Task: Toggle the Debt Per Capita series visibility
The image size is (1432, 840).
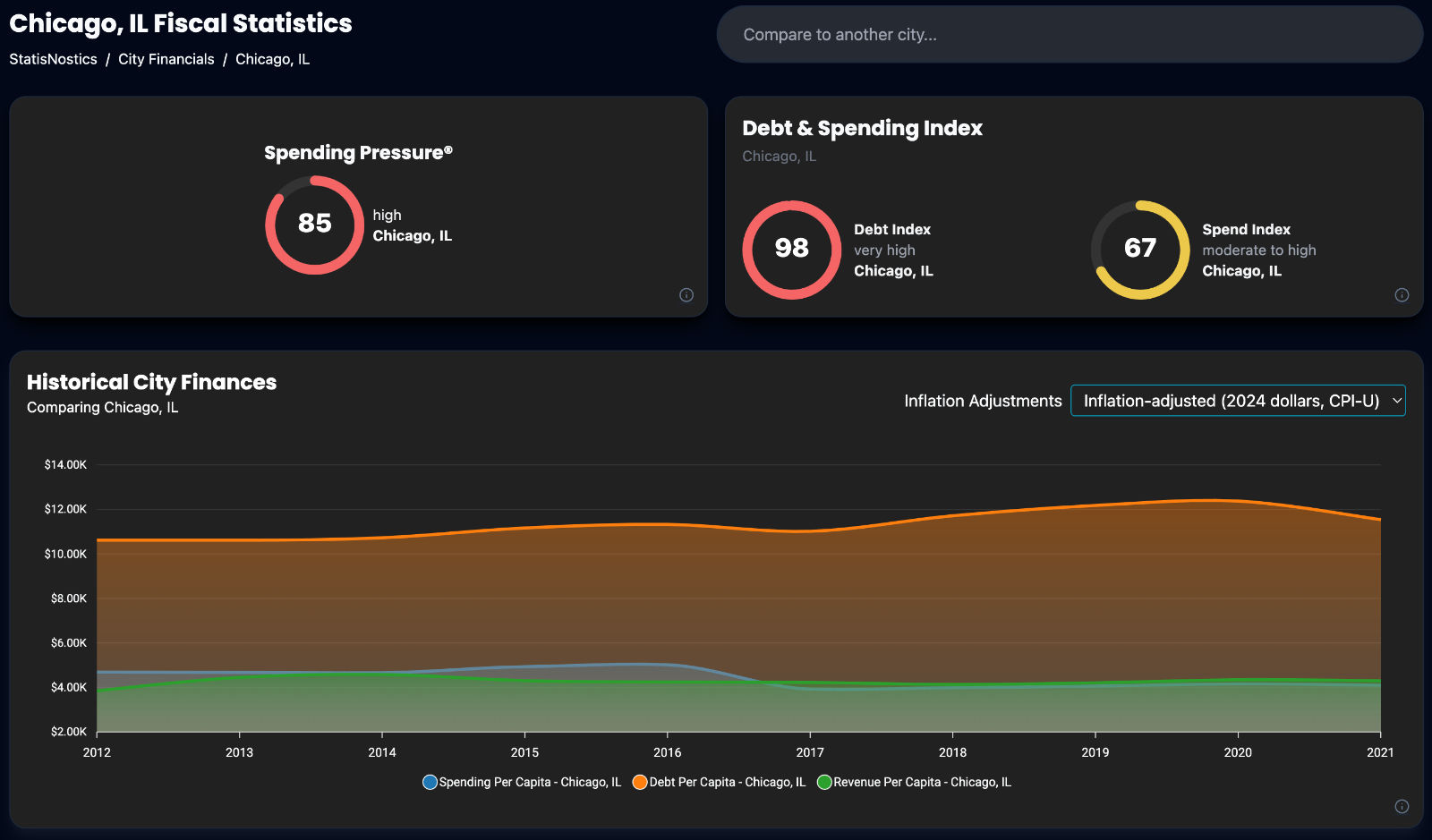Action: [719, 781]
